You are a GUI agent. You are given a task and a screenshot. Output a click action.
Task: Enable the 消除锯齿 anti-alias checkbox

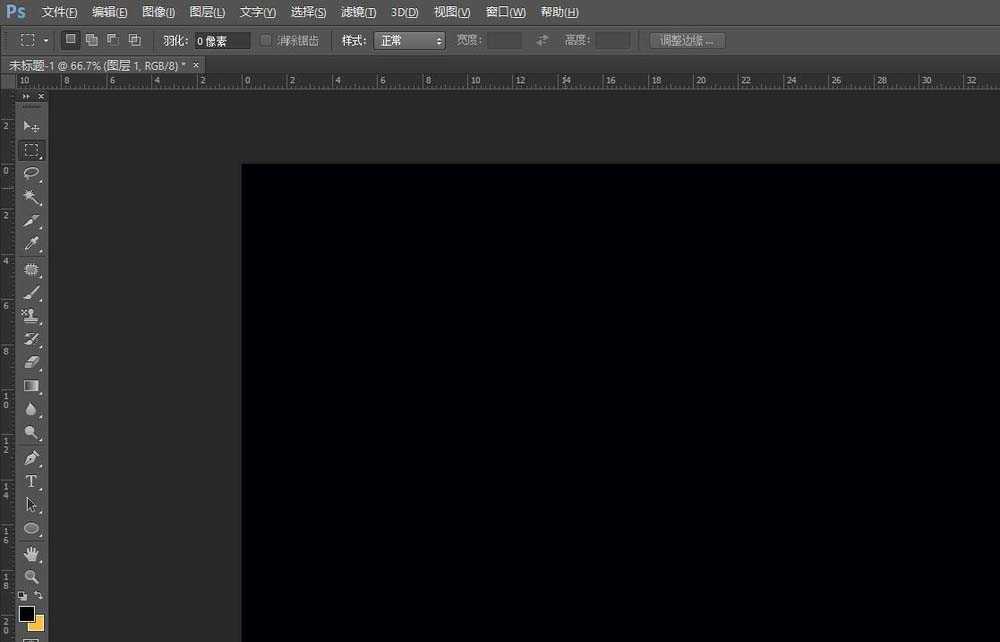[x=266, y=41]
